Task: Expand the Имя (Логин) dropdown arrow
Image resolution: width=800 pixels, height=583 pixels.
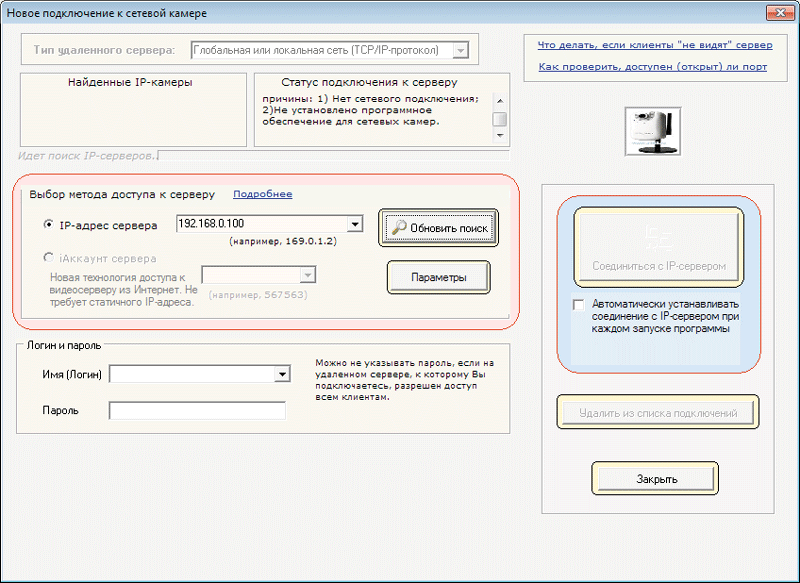Action: [x=282, y=374]
